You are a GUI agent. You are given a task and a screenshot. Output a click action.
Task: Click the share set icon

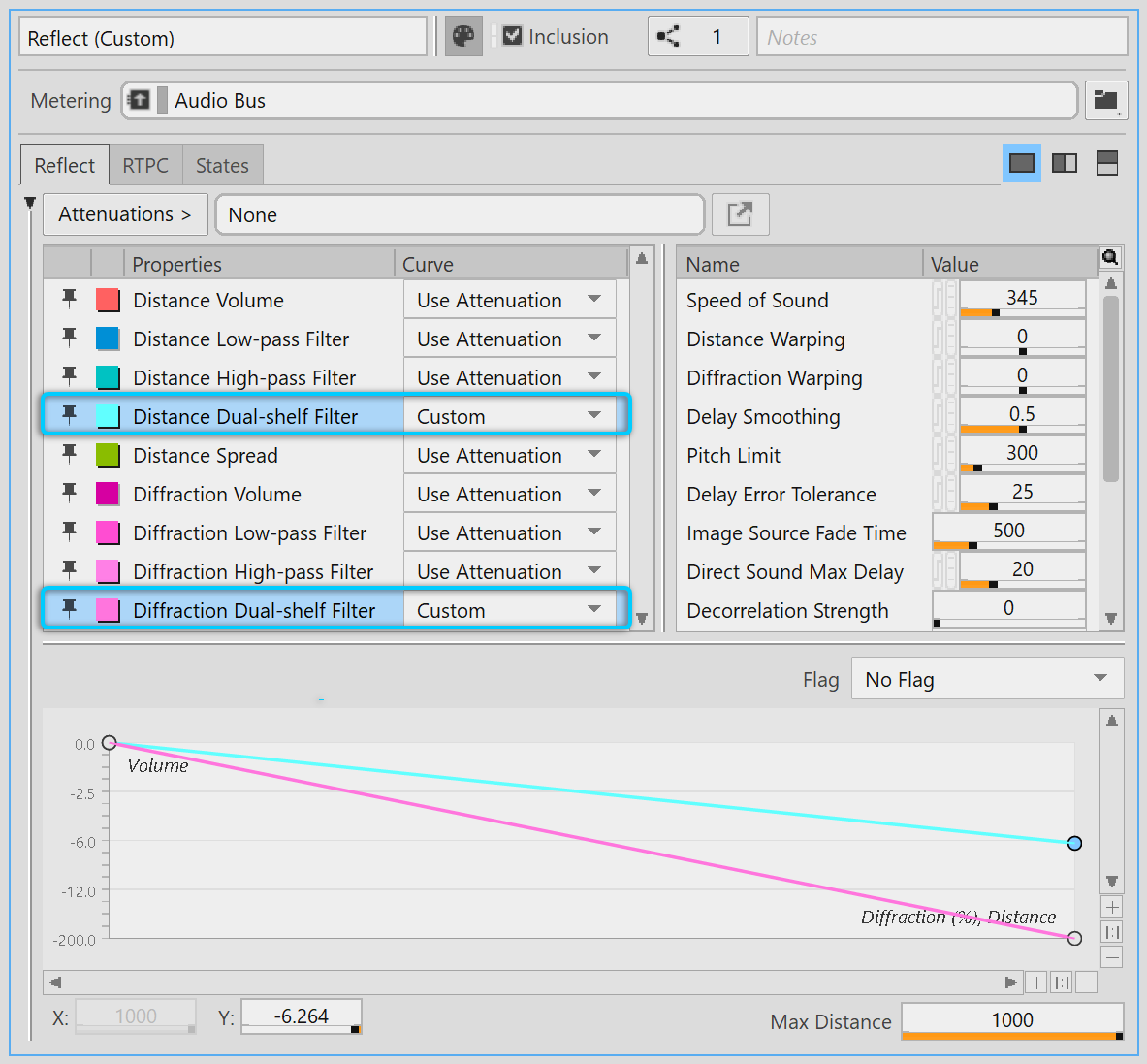[x=668, y=37]
